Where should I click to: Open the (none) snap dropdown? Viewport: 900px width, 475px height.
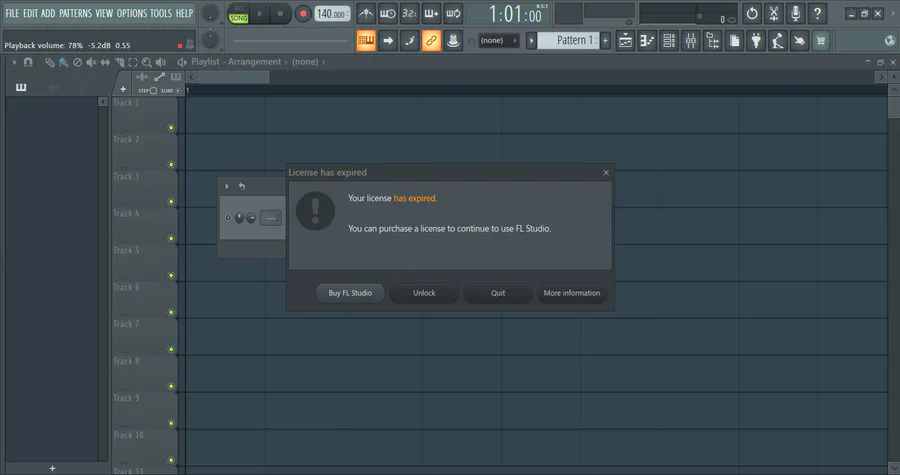pos(498,41)
